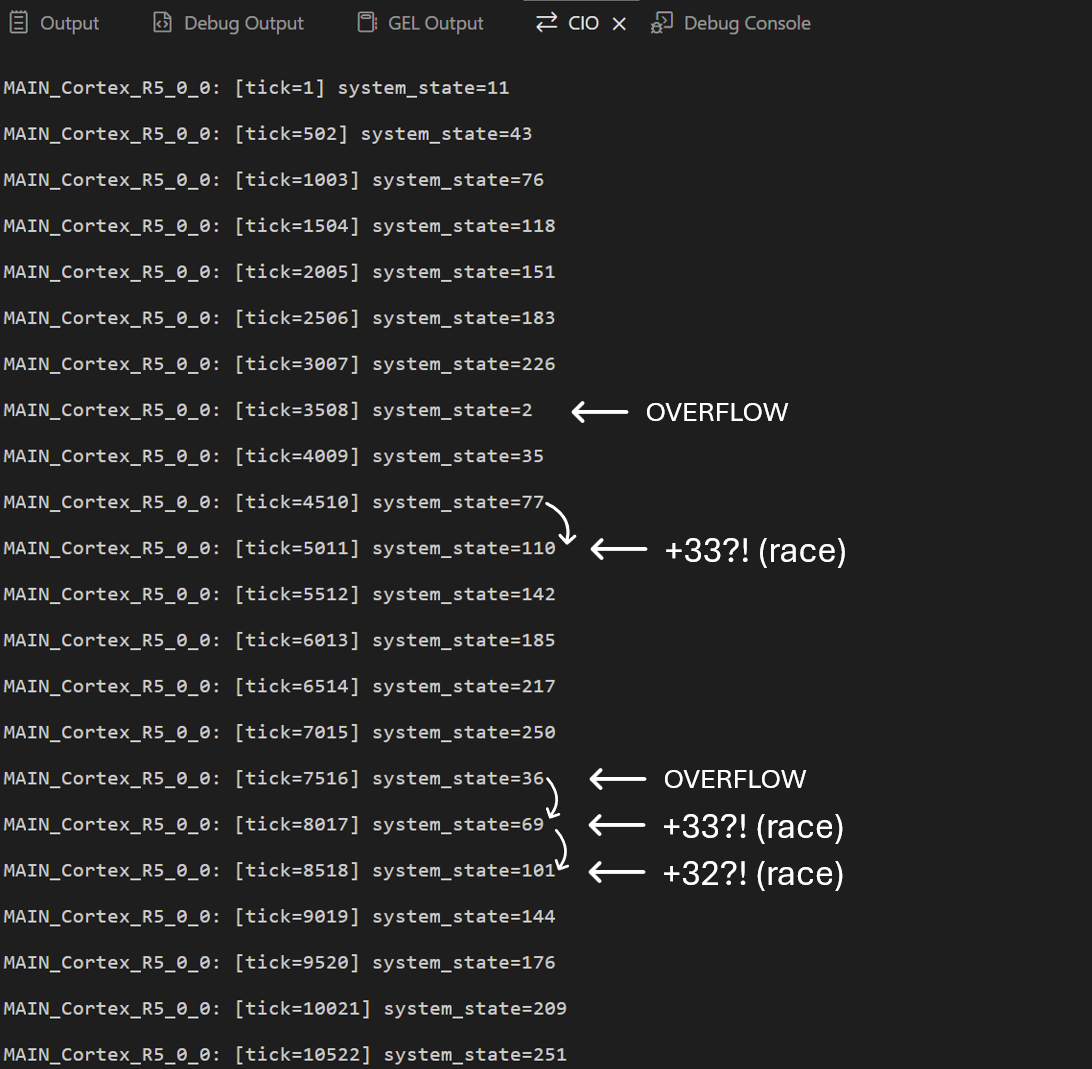Viewport: 1092px width, 1069px height.
Task: Click the last log line, tick=10522
Action: [285, 1054]
